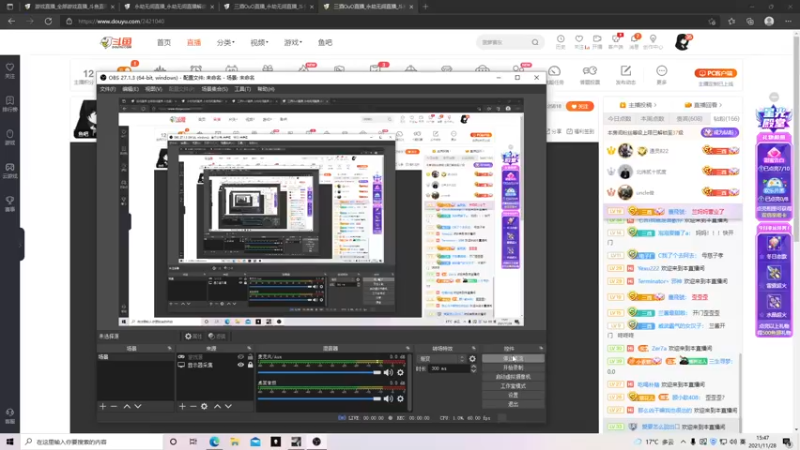
Task: Click the stop streaming button in OBS
Action: tap(513, 359)
